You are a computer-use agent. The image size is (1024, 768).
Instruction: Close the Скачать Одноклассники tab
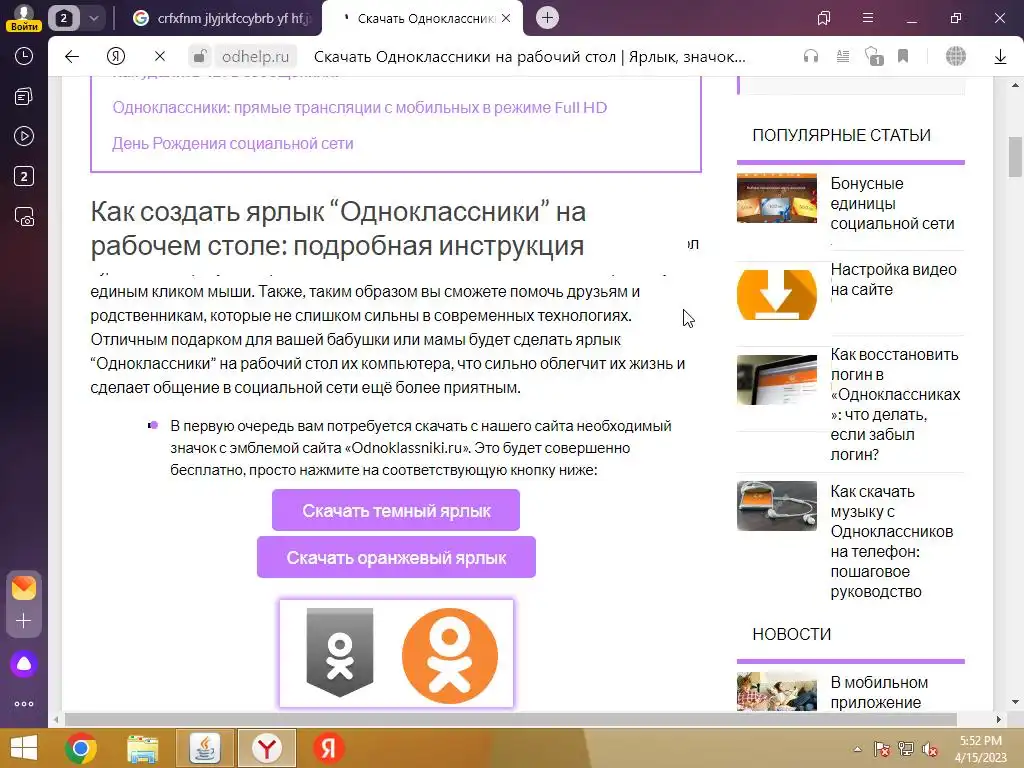(x=506, y=18)
